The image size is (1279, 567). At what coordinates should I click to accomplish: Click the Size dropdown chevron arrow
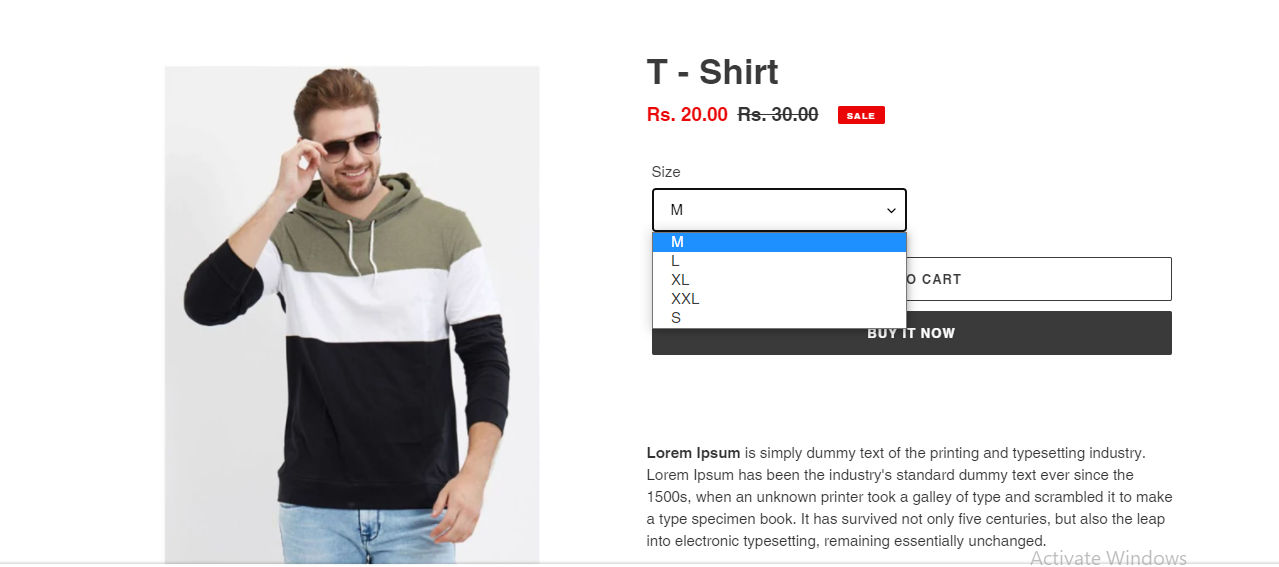coord(890,210)
